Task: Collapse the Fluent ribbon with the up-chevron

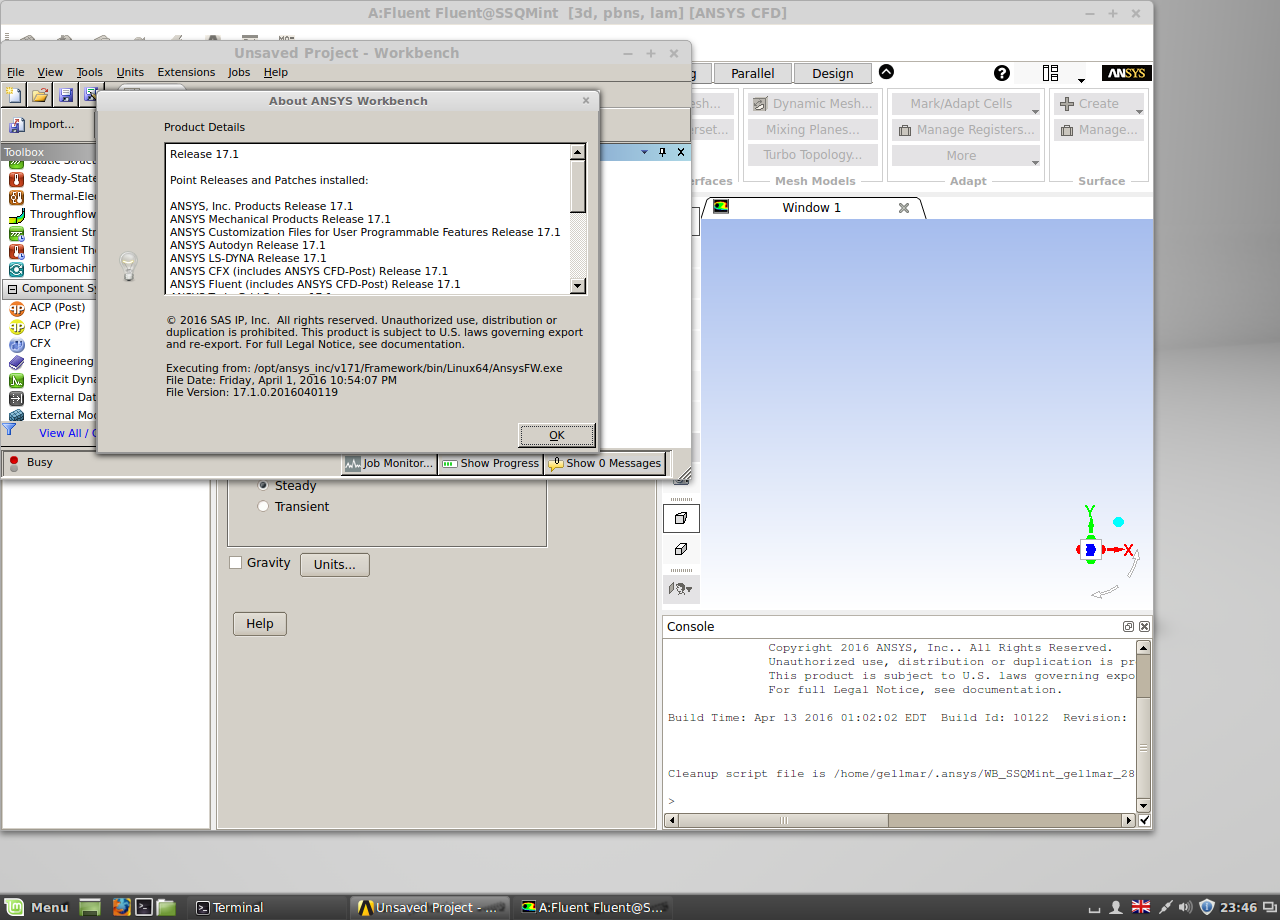Action: click(x=886, y=72)
